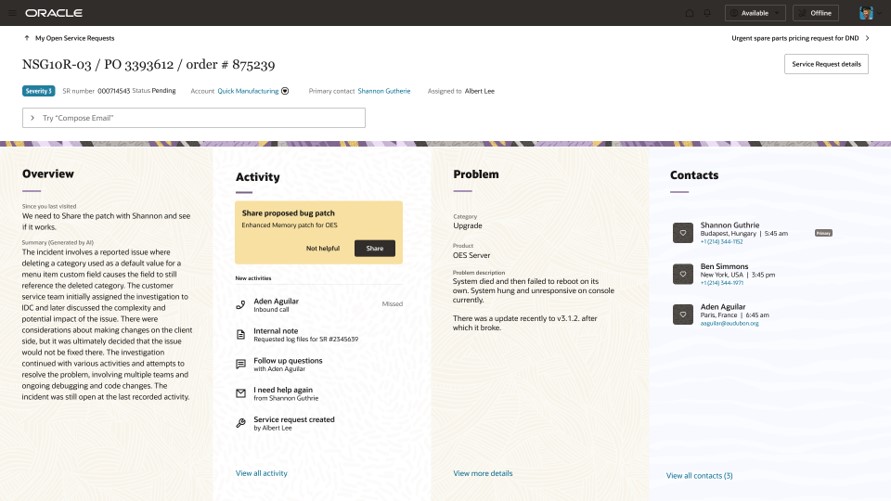Image resolution: width=891 pixels, height=501 pixels.
Task: Expand the action bar chevron
Action: [32, 118]
